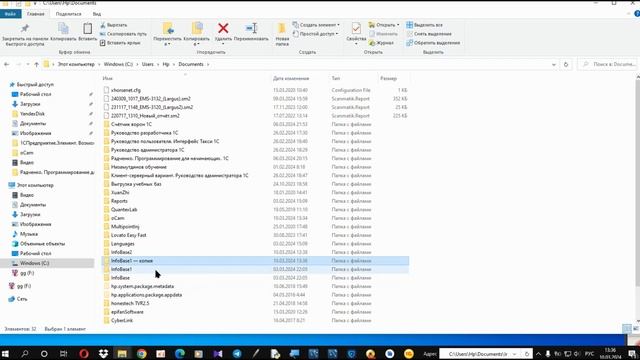Select Windows (C:) drive in navigation pane

tap(34, 263)
